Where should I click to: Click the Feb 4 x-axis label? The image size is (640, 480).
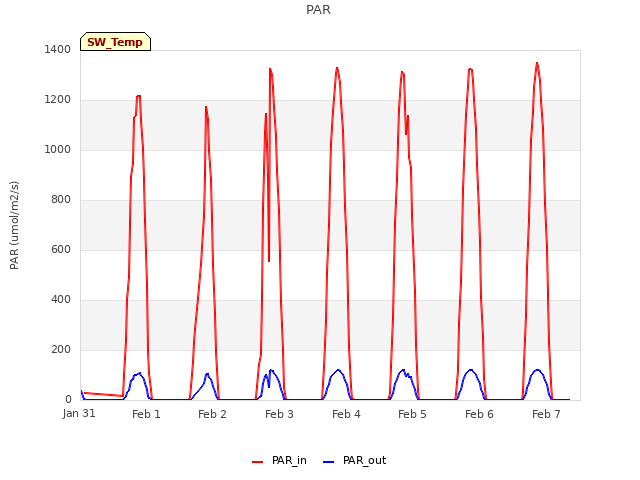(346, 414)
